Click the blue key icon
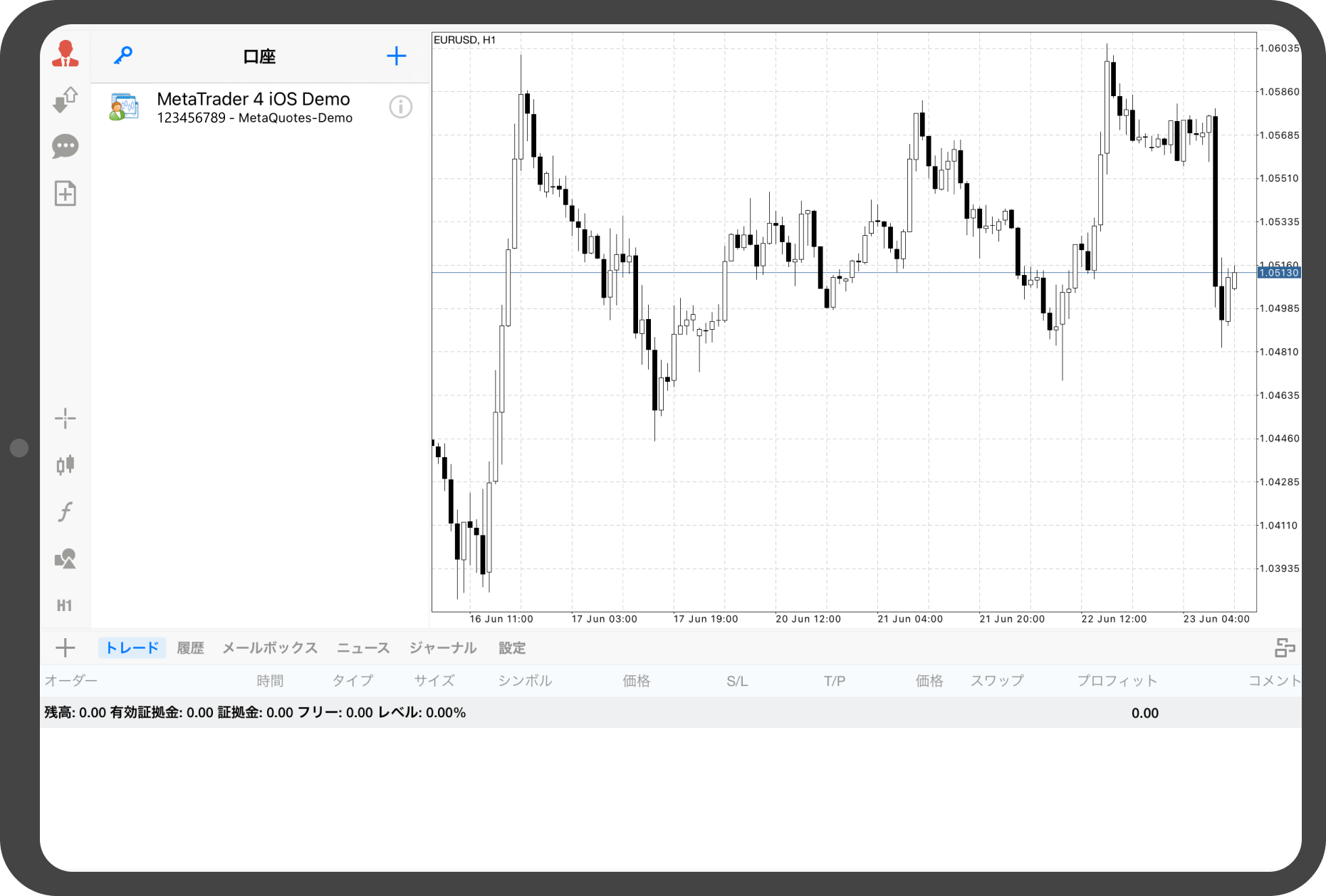1326x896 pixels. point(123,56)
